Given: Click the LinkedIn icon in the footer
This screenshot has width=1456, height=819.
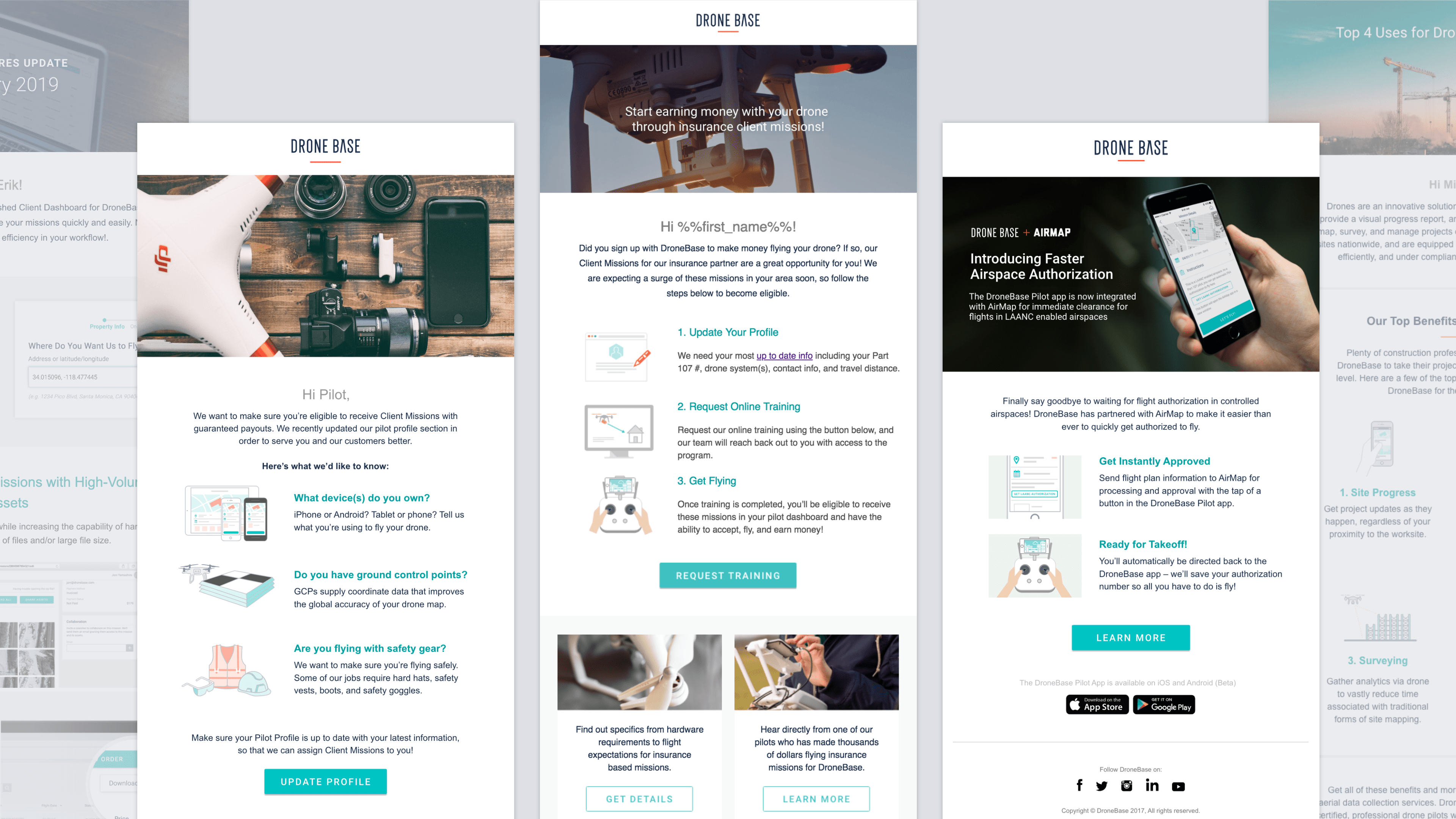Looking at the screenshot, I should (x=1152, y=785).
